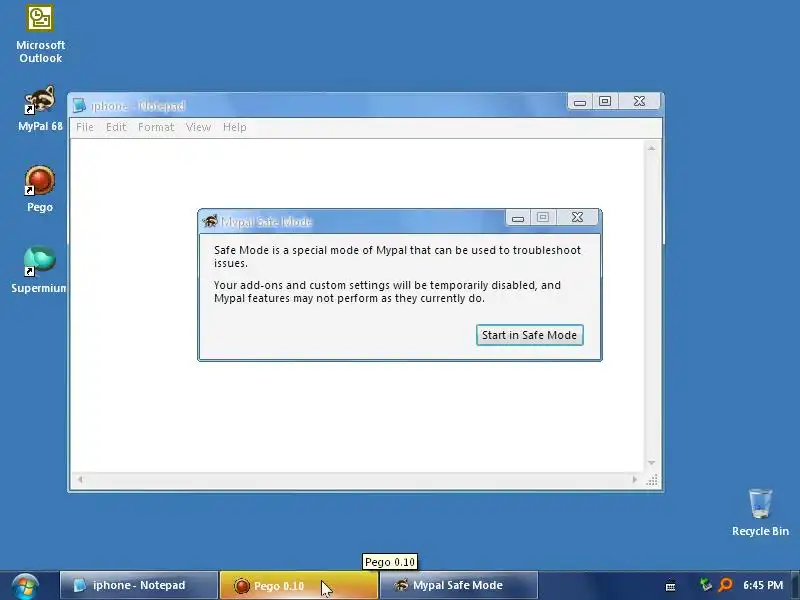The image size is (800, 600).
Task: Click the 6:45 PM taskbar clock
Action: [x=763, y=585]
